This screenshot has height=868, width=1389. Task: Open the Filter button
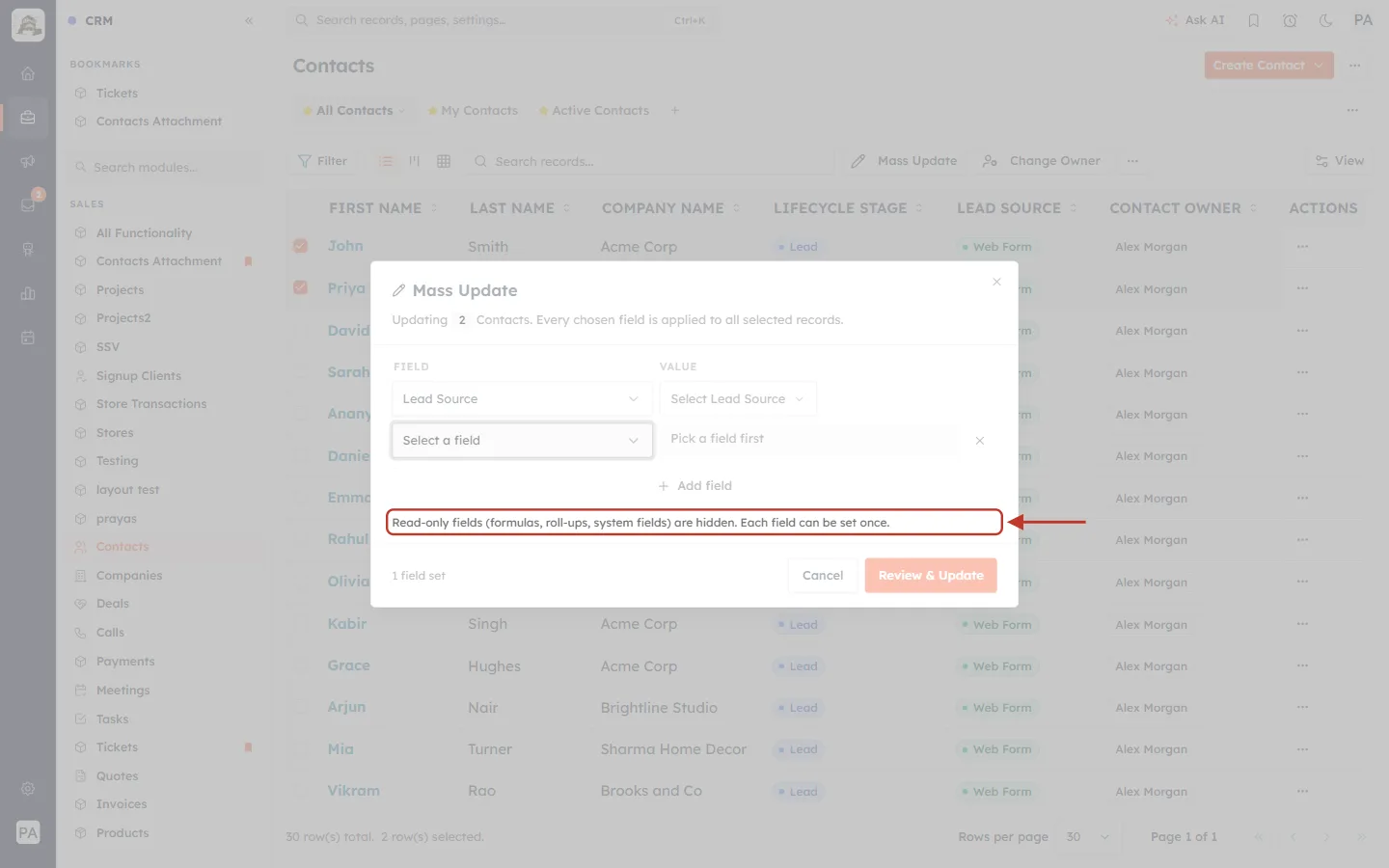(x=323, y=161)
